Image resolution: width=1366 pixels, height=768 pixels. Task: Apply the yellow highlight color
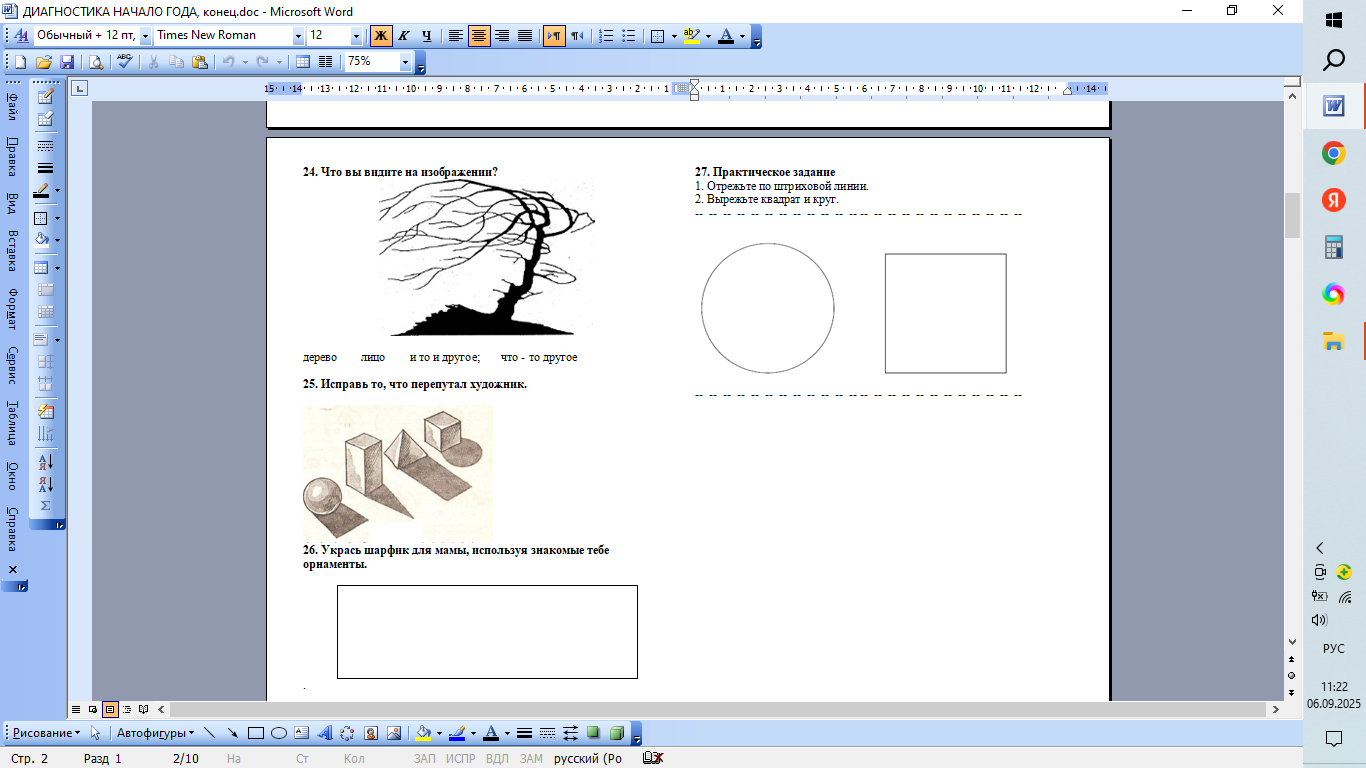point(690,36)
